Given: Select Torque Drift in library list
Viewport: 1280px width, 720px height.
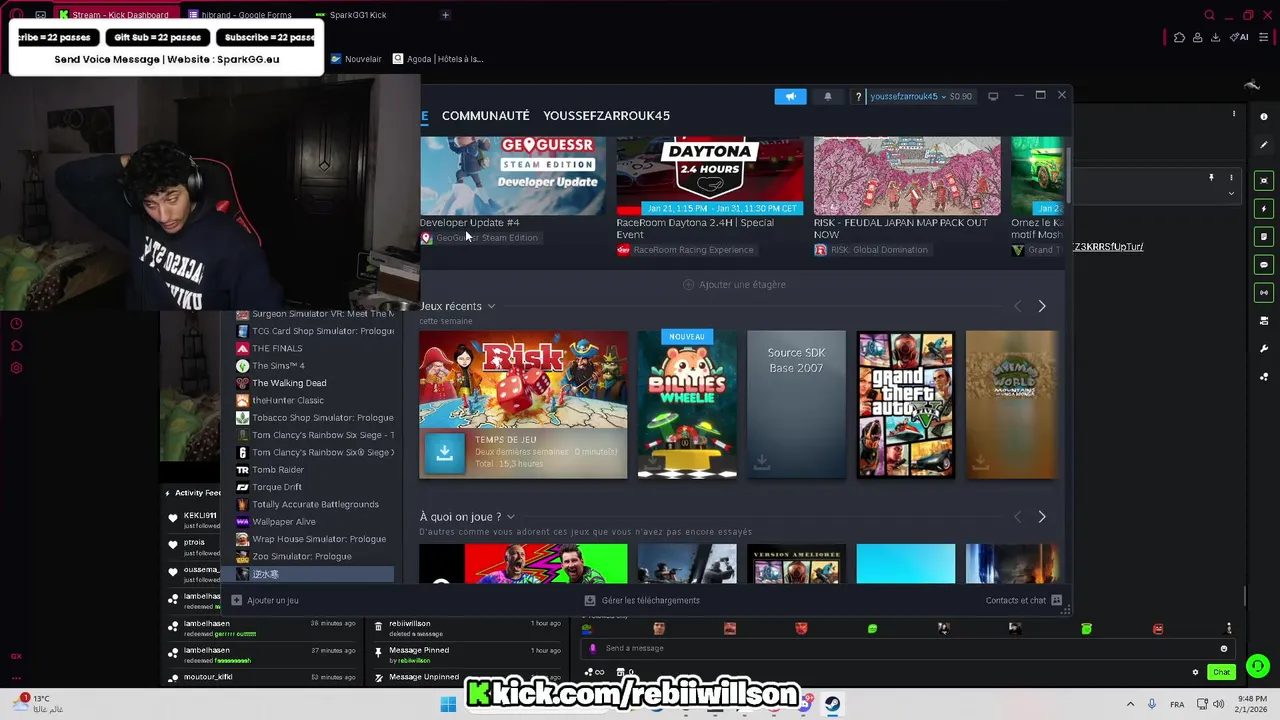Looking at the screenshot, I should (x=314, y=487).
